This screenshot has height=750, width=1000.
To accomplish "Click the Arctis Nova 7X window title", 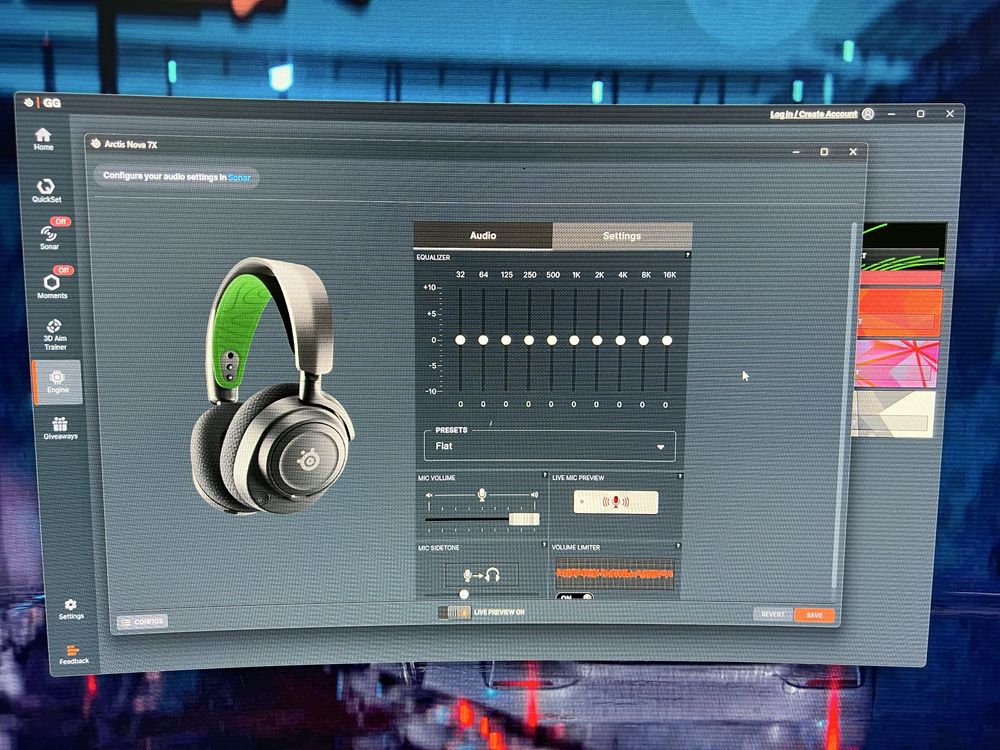I will point(131,144).
